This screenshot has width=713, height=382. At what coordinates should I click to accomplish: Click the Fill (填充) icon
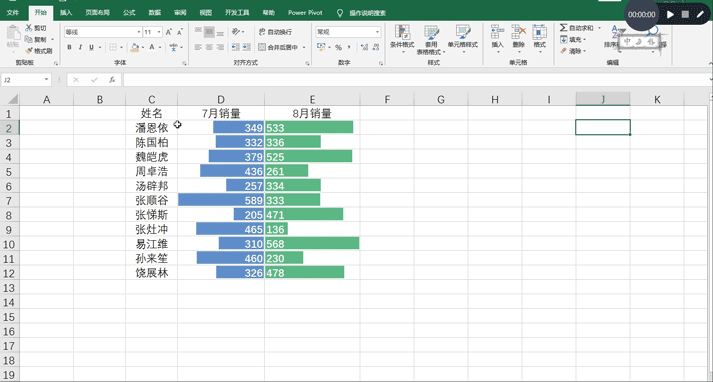pyautogui.click(x=563, y=40)
